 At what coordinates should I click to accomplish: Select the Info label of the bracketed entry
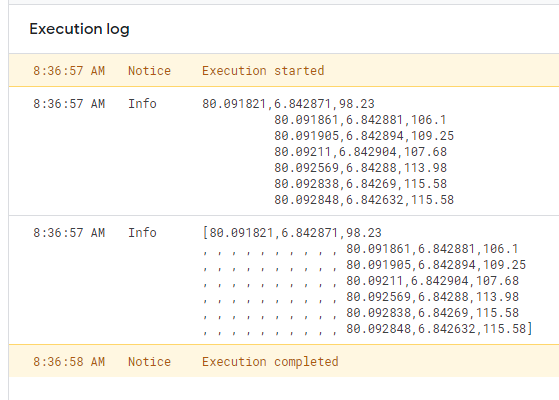tap(142, 233)
